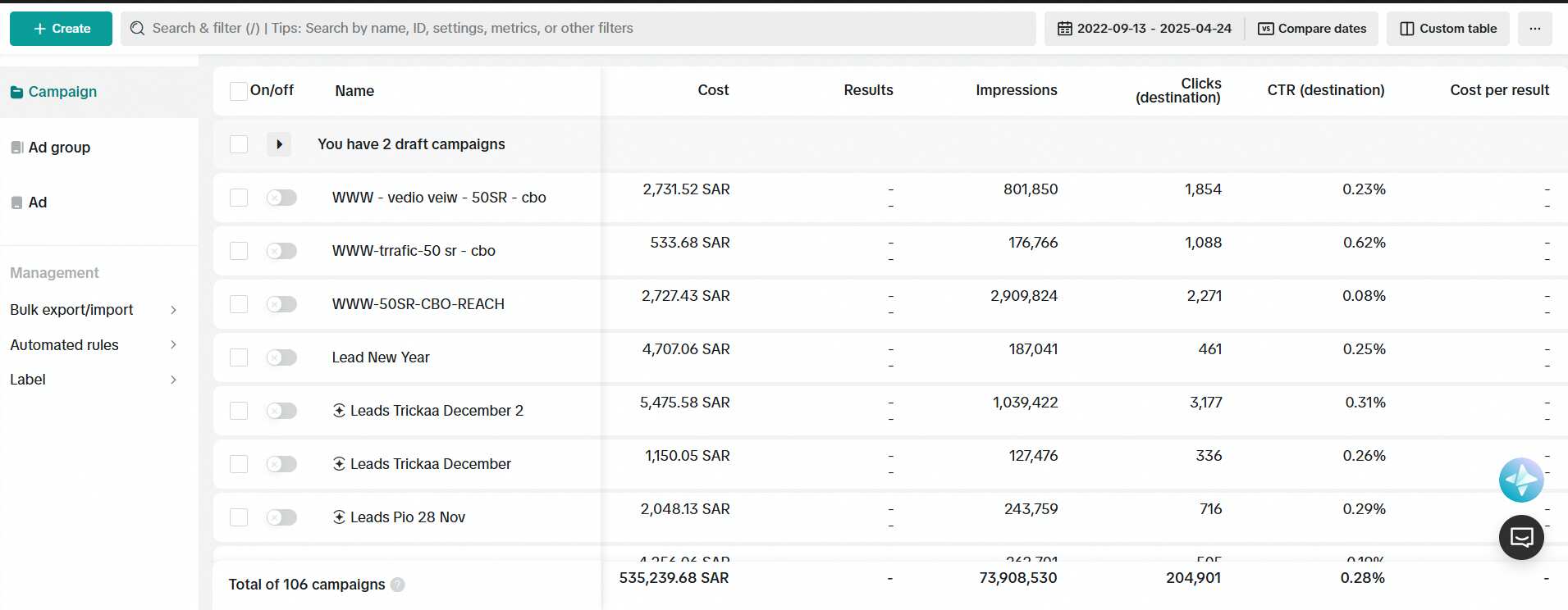The height and width of the screenshot is (610, 1568).
Task: Click the AI assistant sparkle icon
Action: point(1520,480)
